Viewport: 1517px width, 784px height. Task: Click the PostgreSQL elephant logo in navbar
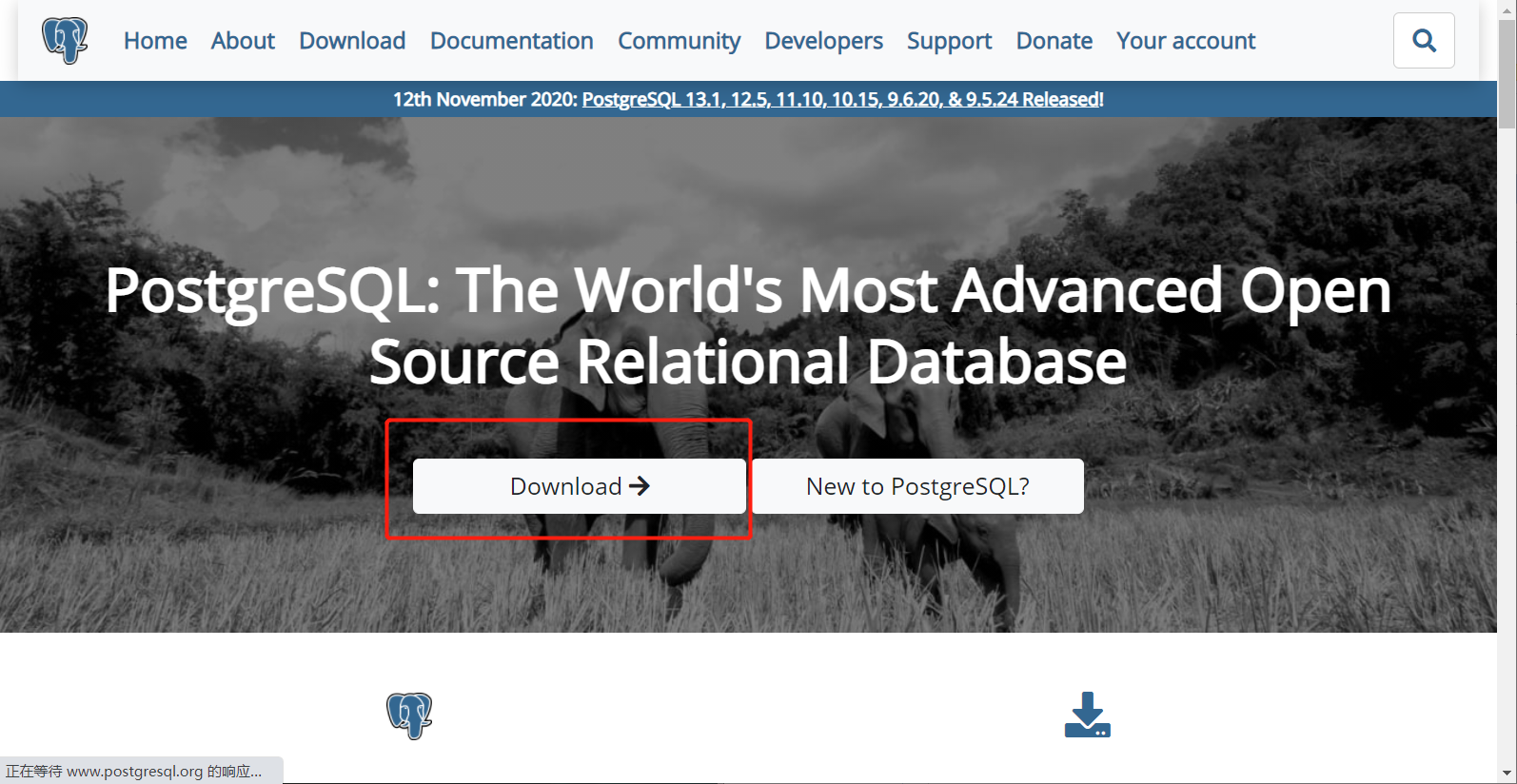coord(65,41)
